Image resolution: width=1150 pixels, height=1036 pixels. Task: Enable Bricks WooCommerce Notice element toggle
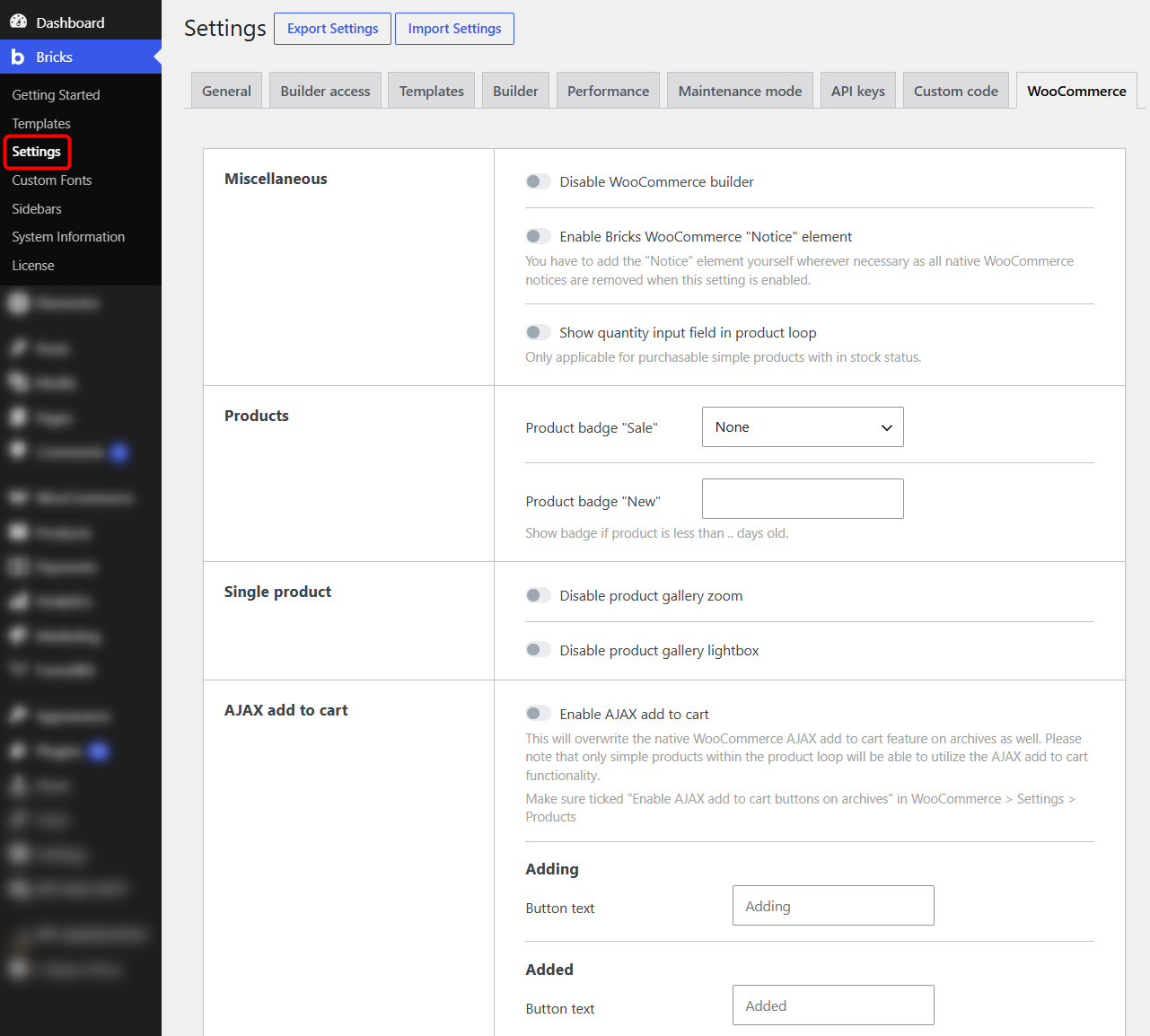(x=538, y=236)
